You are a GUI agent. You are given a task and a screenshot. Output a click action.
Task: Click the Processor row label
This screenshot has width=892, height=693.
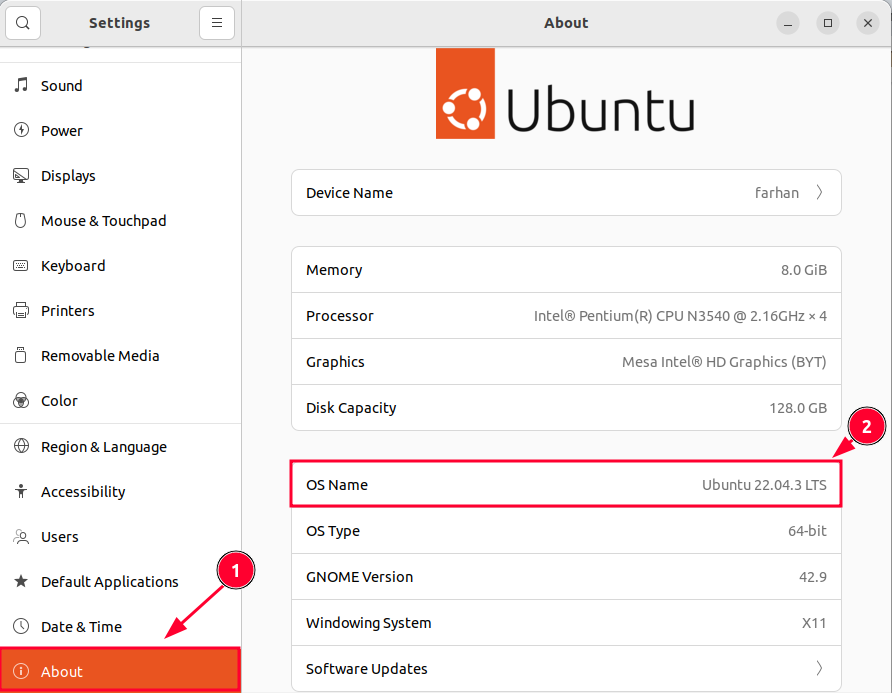pyautogui.click(x=340, y=316)
